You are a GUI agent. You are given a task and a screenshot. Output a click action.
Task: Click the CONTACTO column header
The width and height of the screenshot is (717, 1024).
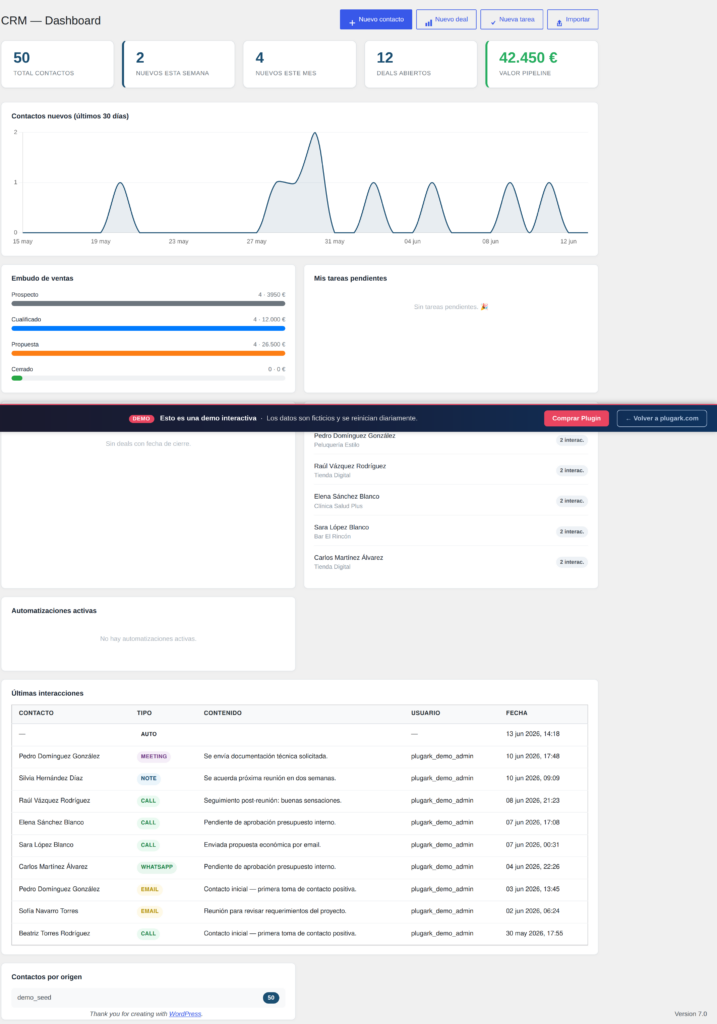click(x=36, y=713)
